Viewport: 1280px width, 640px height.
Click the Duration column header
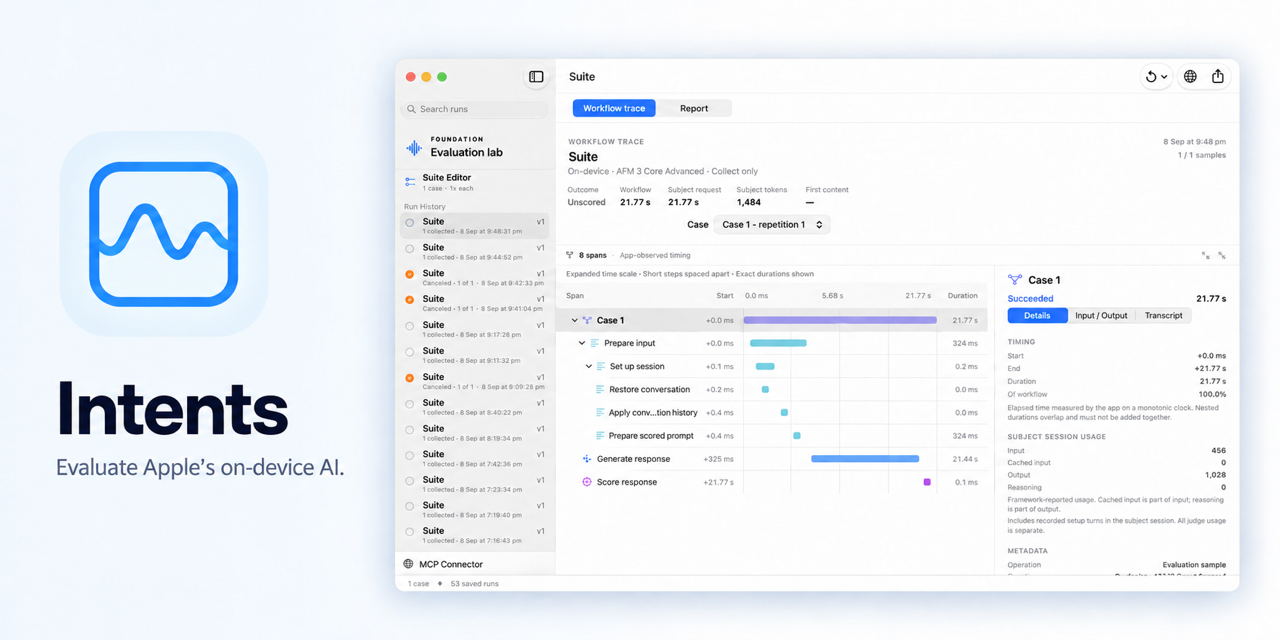[x=962, y=296]
